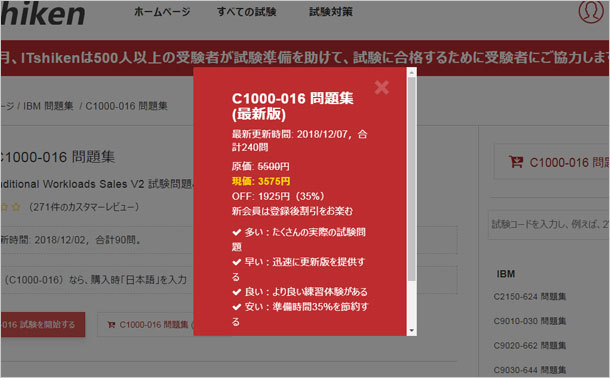Open the C2150-624 問題集 link
Screen dimensions: 610x378
pyautogui.click(x=529, y=297)
